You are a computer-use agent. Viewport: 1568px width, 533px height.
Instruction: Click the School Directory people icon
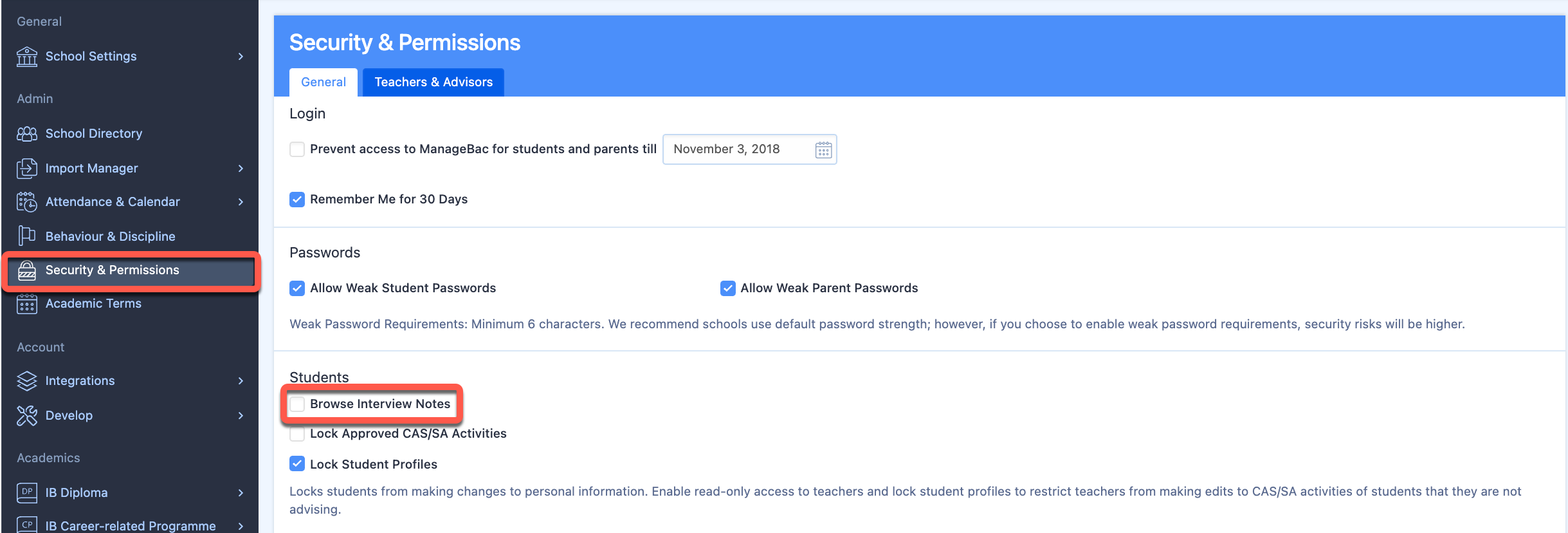click(27, 134)
